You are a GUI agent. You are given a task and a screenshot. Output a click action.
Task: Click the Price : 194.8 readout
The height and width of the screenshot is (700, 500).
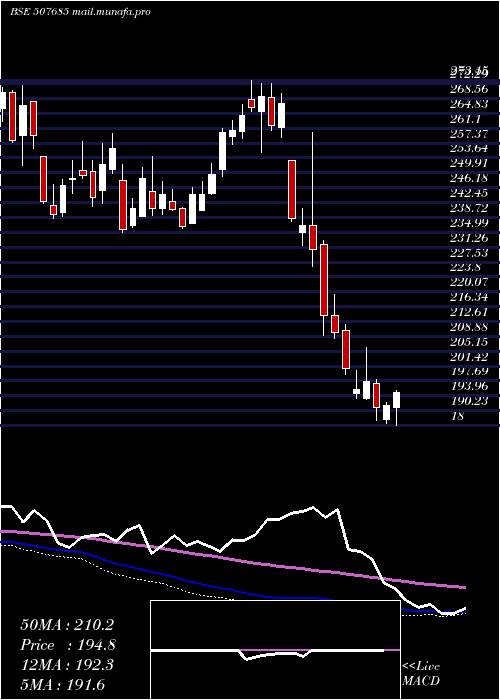pyautogui.click(x=68, y=645)
